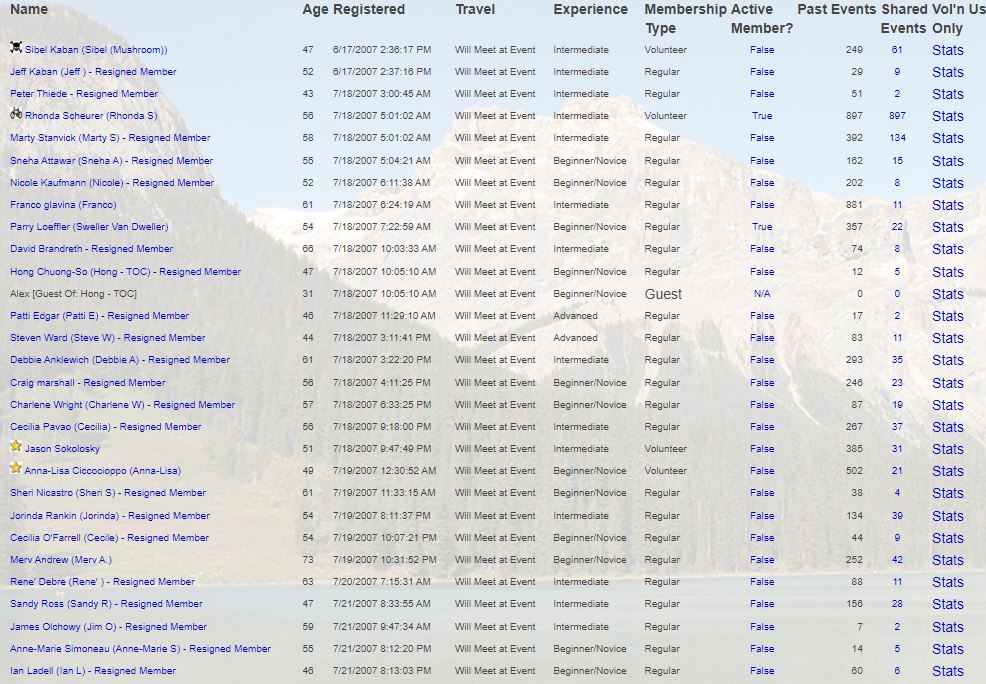Click the star icon beside Anna-Lisa Ciccocioppo
This screenshot has width=986, height=684.
[16, 470]
